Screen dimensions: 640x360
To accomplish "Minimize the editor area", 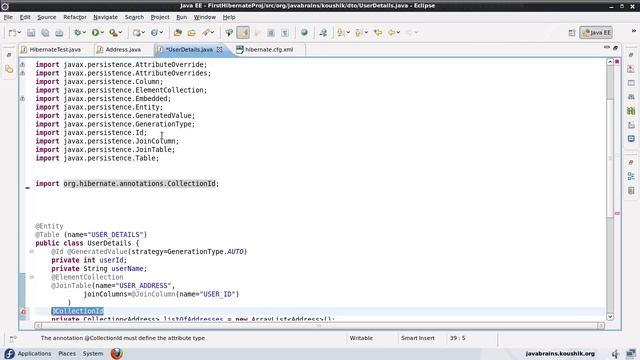I will [x=607, y=48].
